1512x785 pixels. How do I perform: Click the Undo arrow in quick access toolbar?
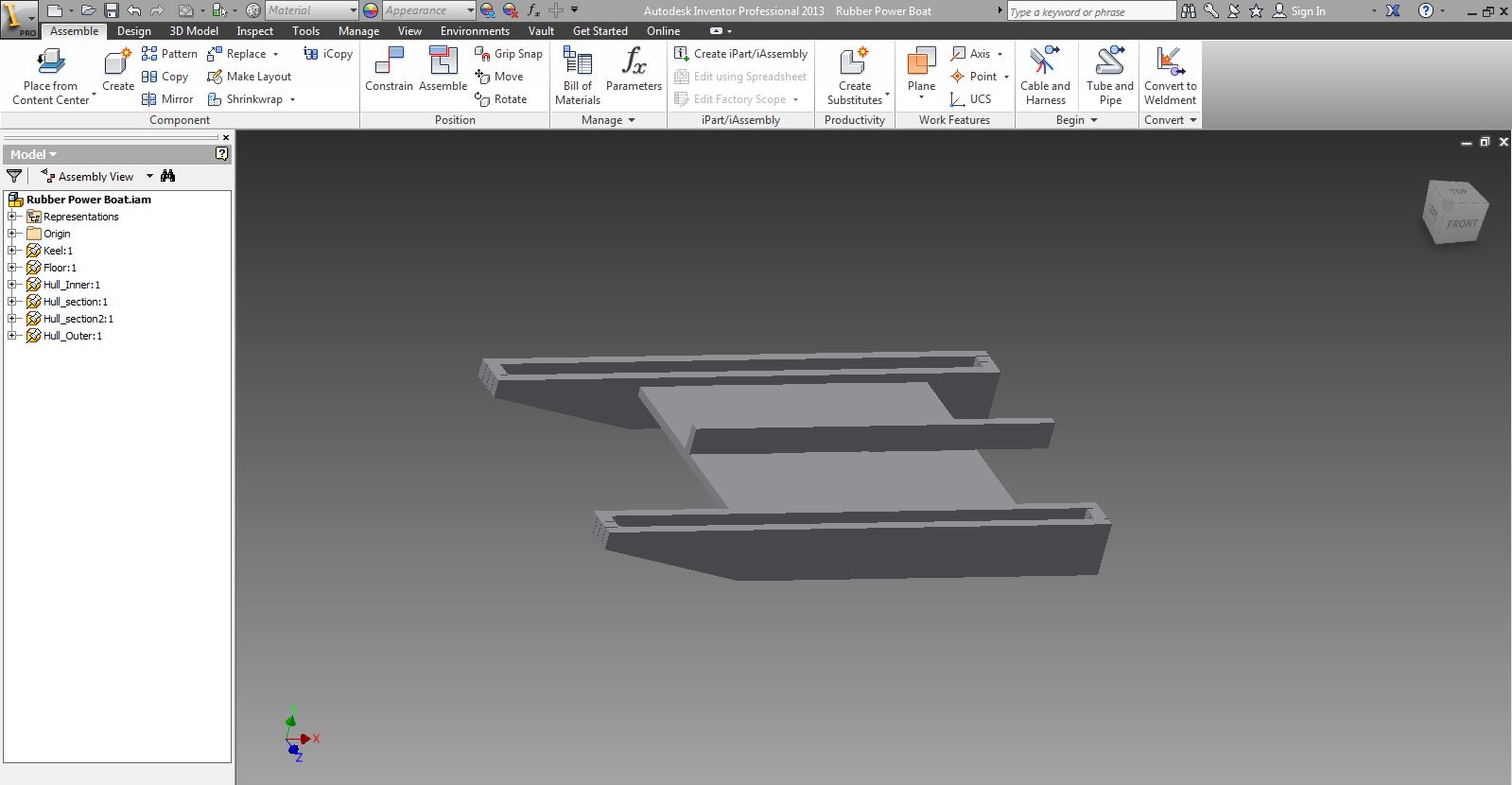(134, 10)
